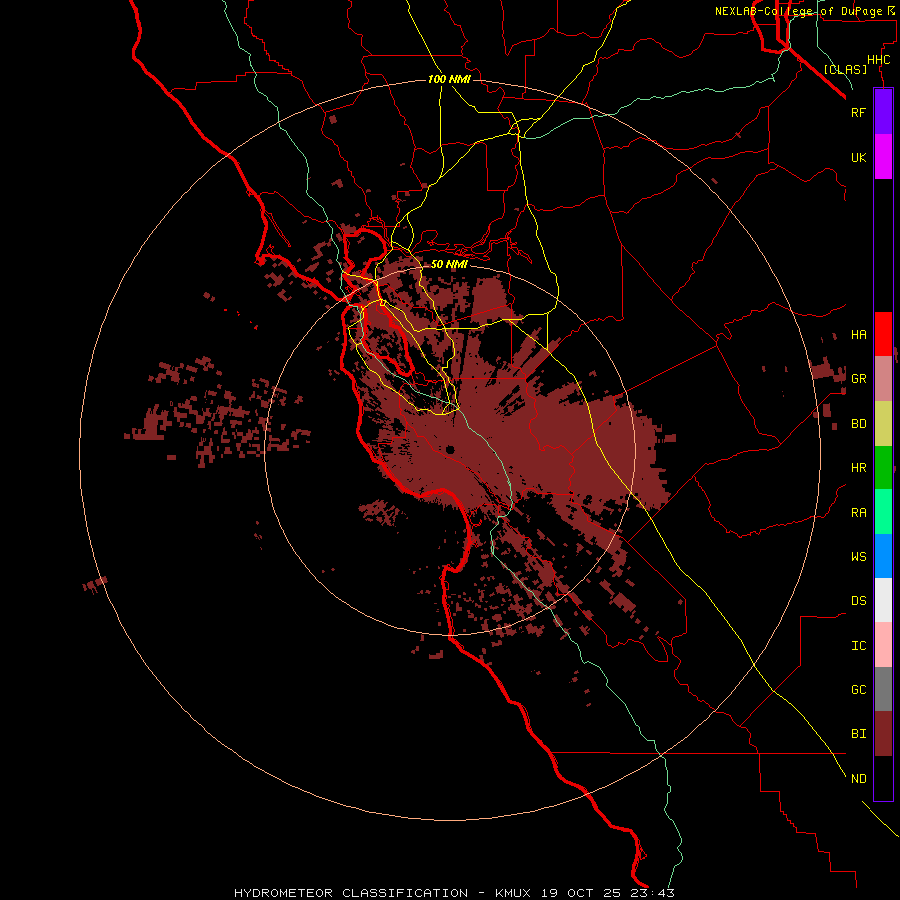Click the NEXLAB-College of DuPage credit text
This screenshot has width=900, height=900.
point(800,11)
